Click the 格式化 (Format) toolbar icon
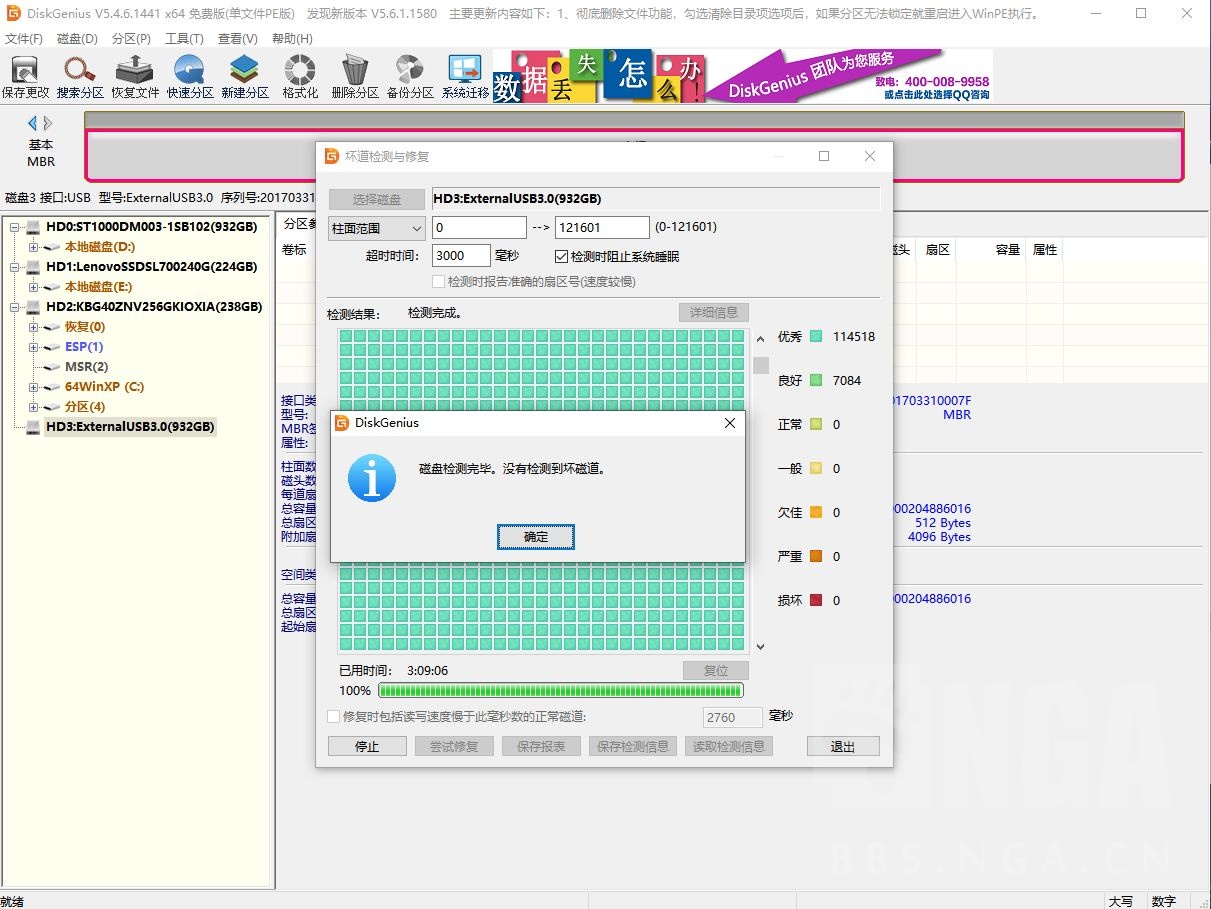The width and height of the screenshot is (1211, 909). 300,76
